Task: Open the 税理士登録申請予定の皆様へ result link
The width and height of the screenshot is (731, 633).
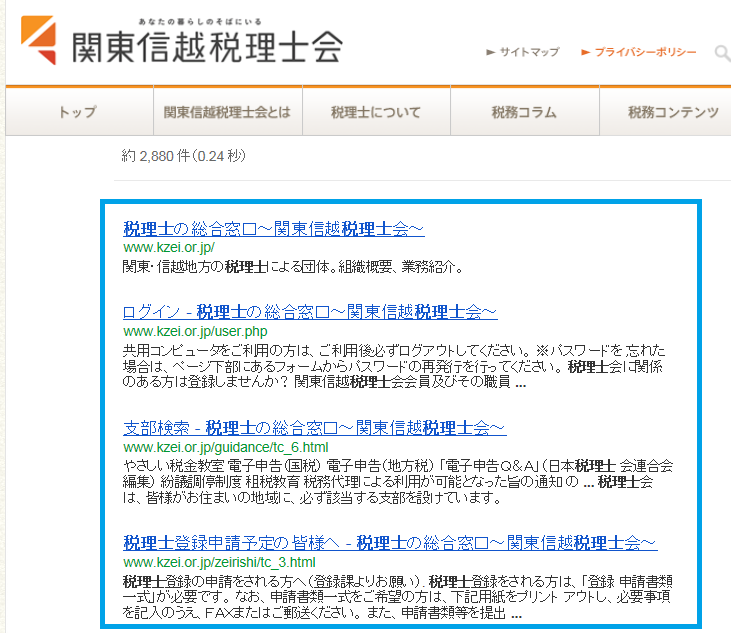Action: click(390, 543)
